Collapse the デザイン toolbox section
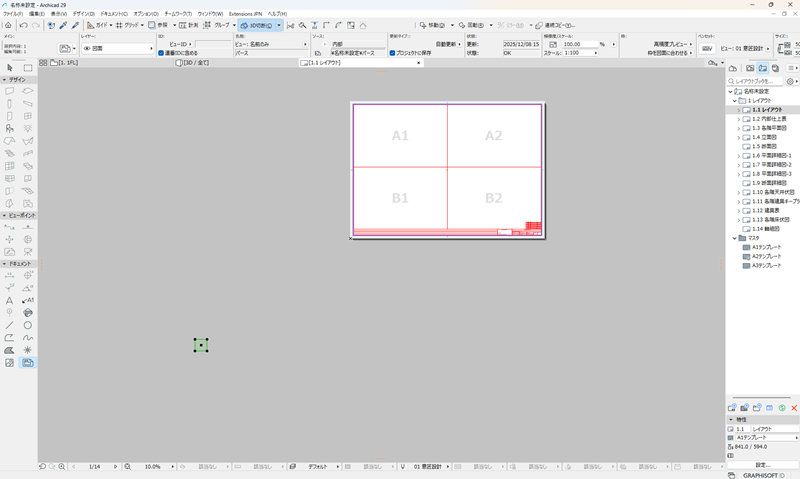 click(x=5, y=80)
